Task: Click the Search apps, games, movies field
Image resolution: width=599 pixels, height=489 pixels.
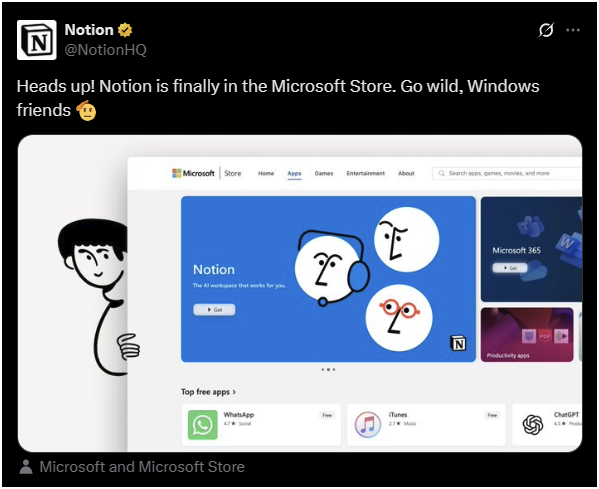Action: pyautogui.click(x=507, y=173)
